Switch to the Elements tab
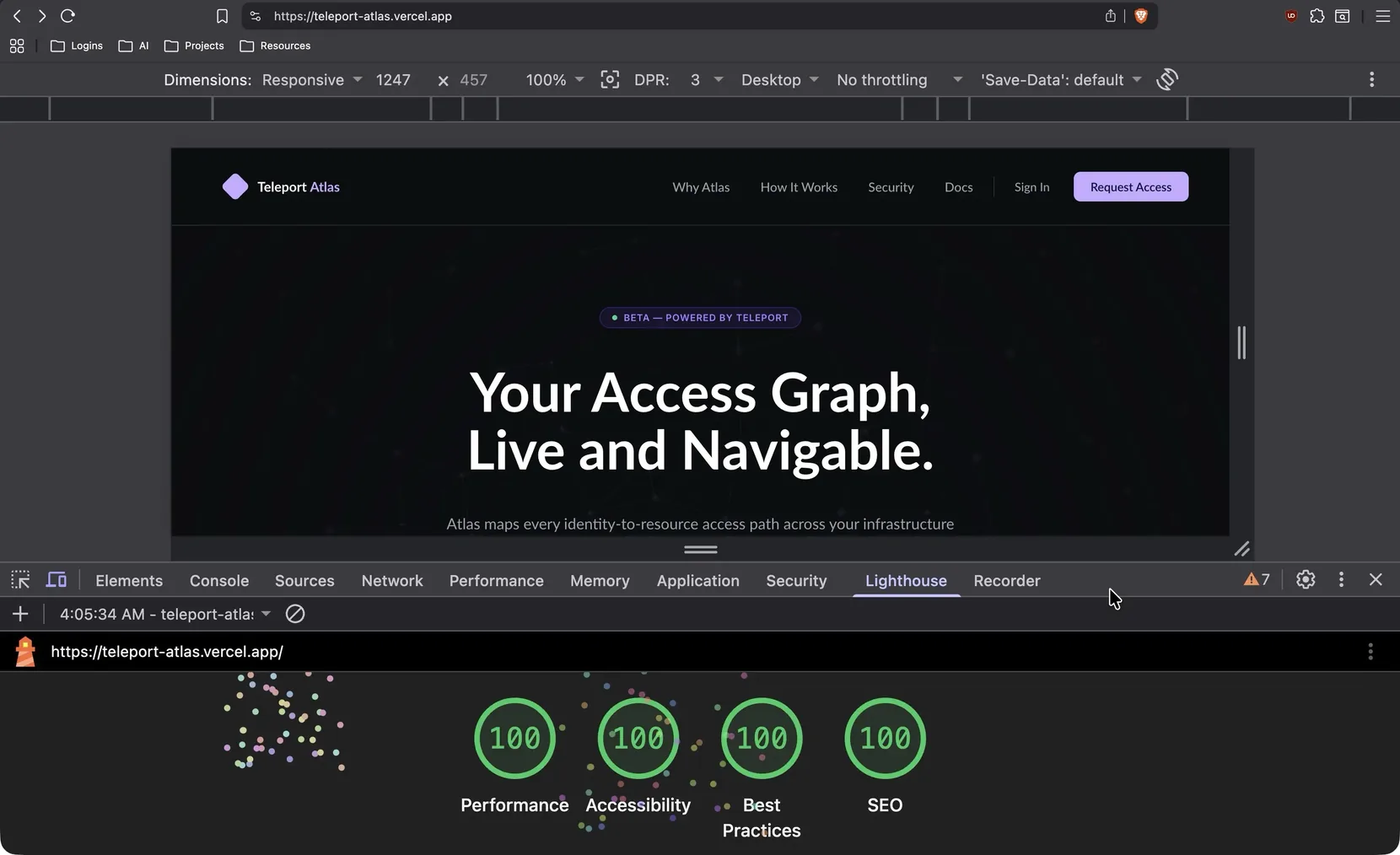 pyautogui.click(x=129, y=580)
